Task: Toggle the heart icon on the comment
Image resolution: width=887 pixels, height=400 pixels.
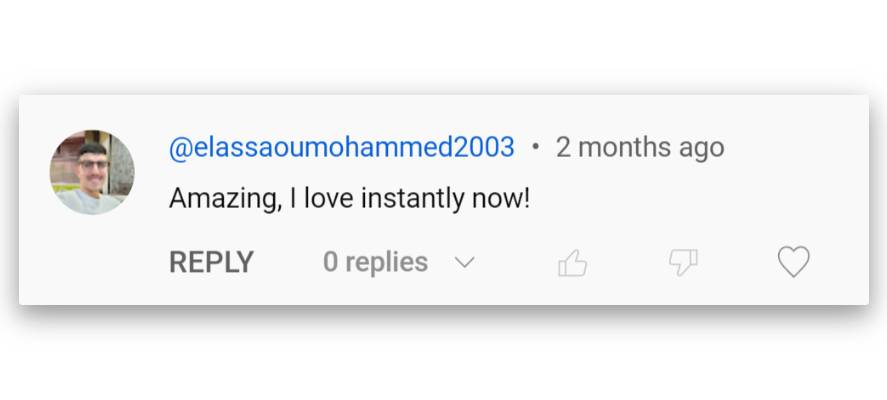Action: tap(793, 262)
